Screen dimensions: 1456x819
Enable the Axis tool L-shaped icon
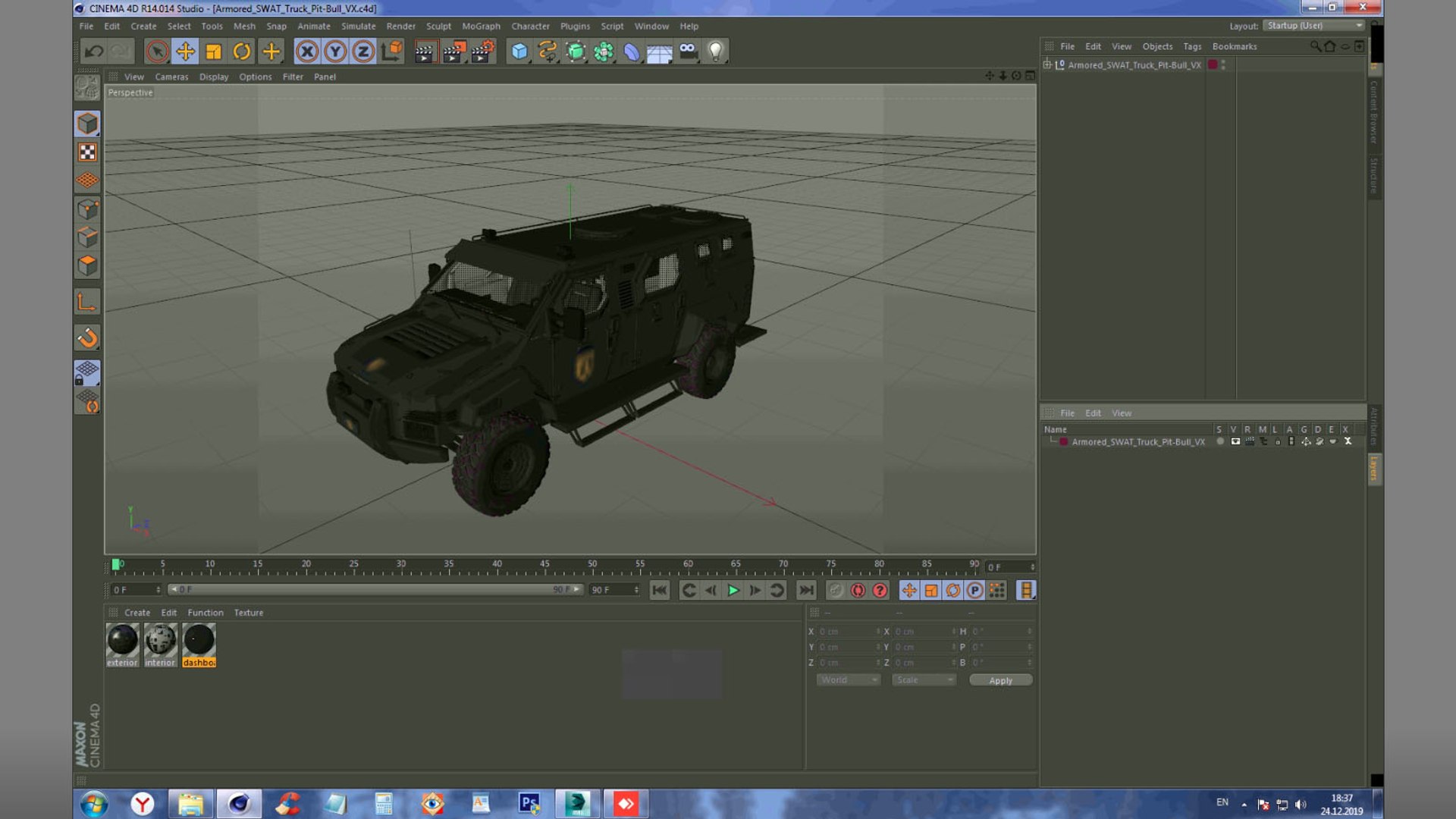click(87, 302)
